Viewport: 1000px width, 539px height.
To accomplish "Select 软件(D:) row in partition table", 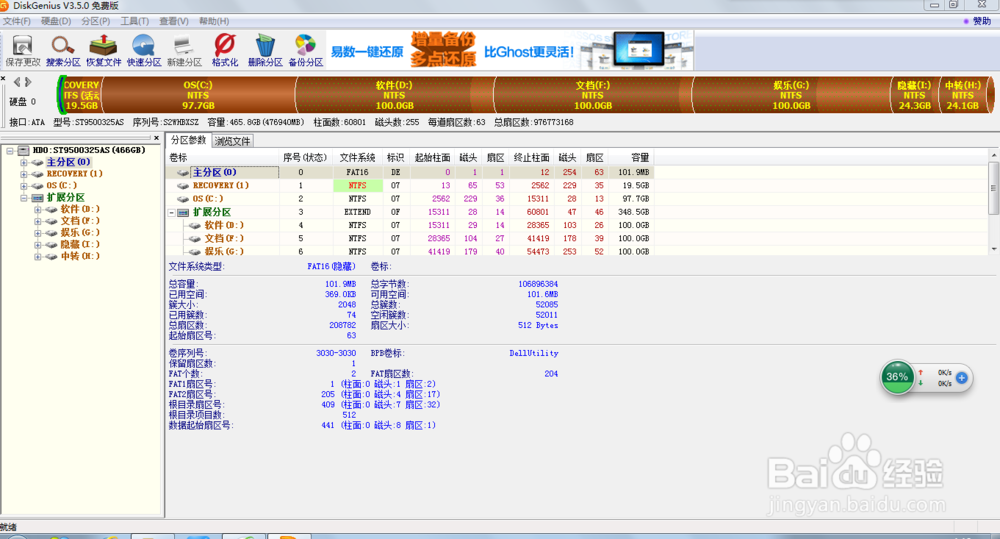I will pos(410,225).
